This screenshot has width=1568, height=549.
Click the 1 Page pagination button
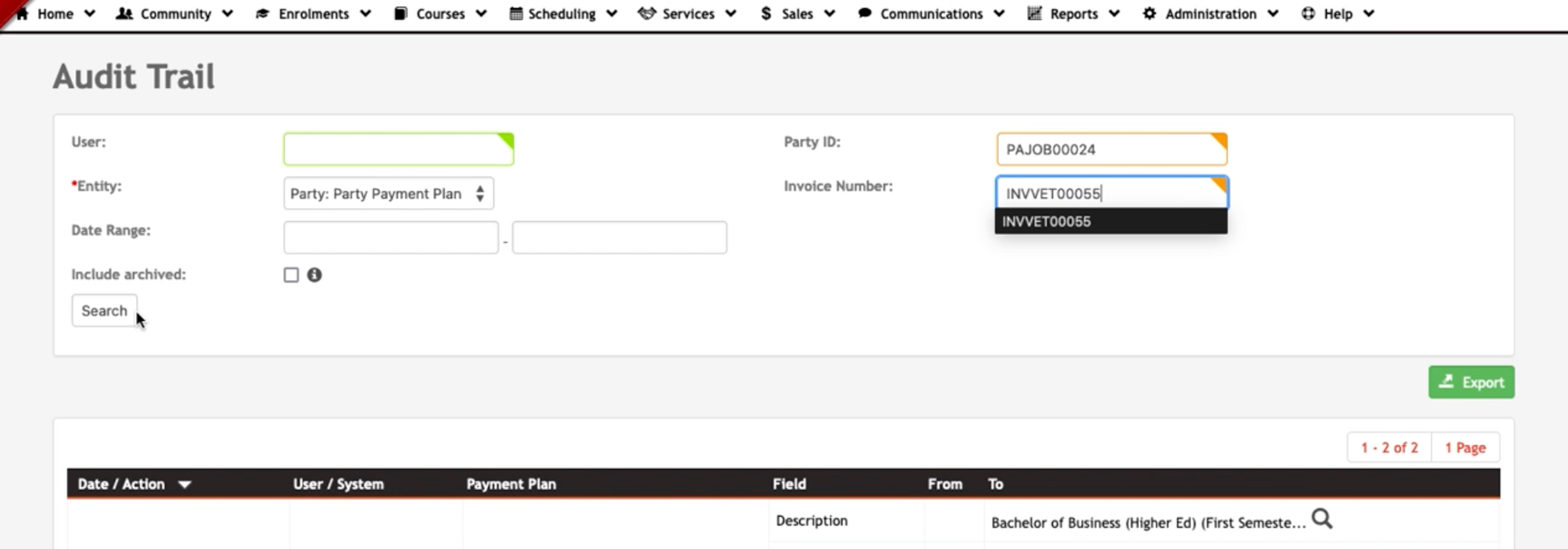tap(1465, 448)
